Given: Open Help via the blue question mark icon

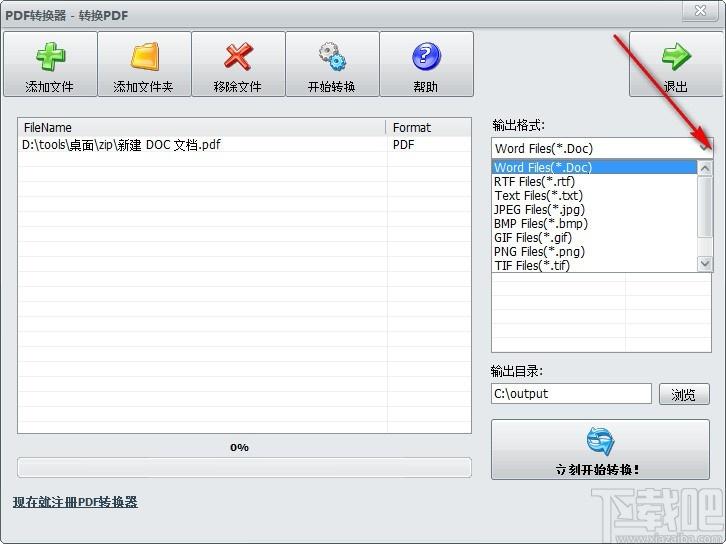Looking at the screenshot, I should (426, 56).
